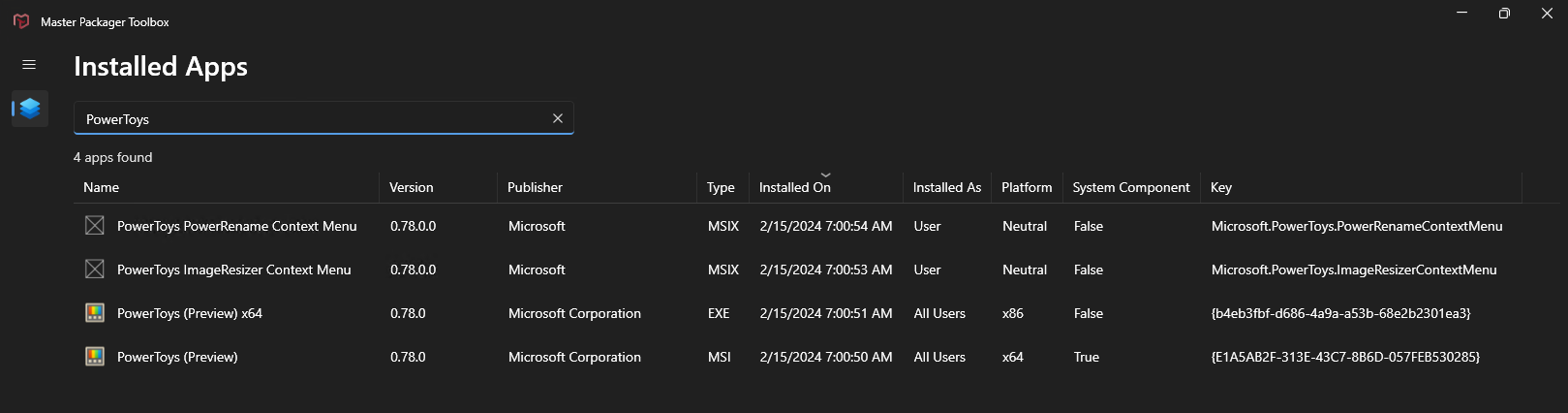Screen dimensions: 1568x413
Task: Click the EXE type cell
Action: click(719, 313)
